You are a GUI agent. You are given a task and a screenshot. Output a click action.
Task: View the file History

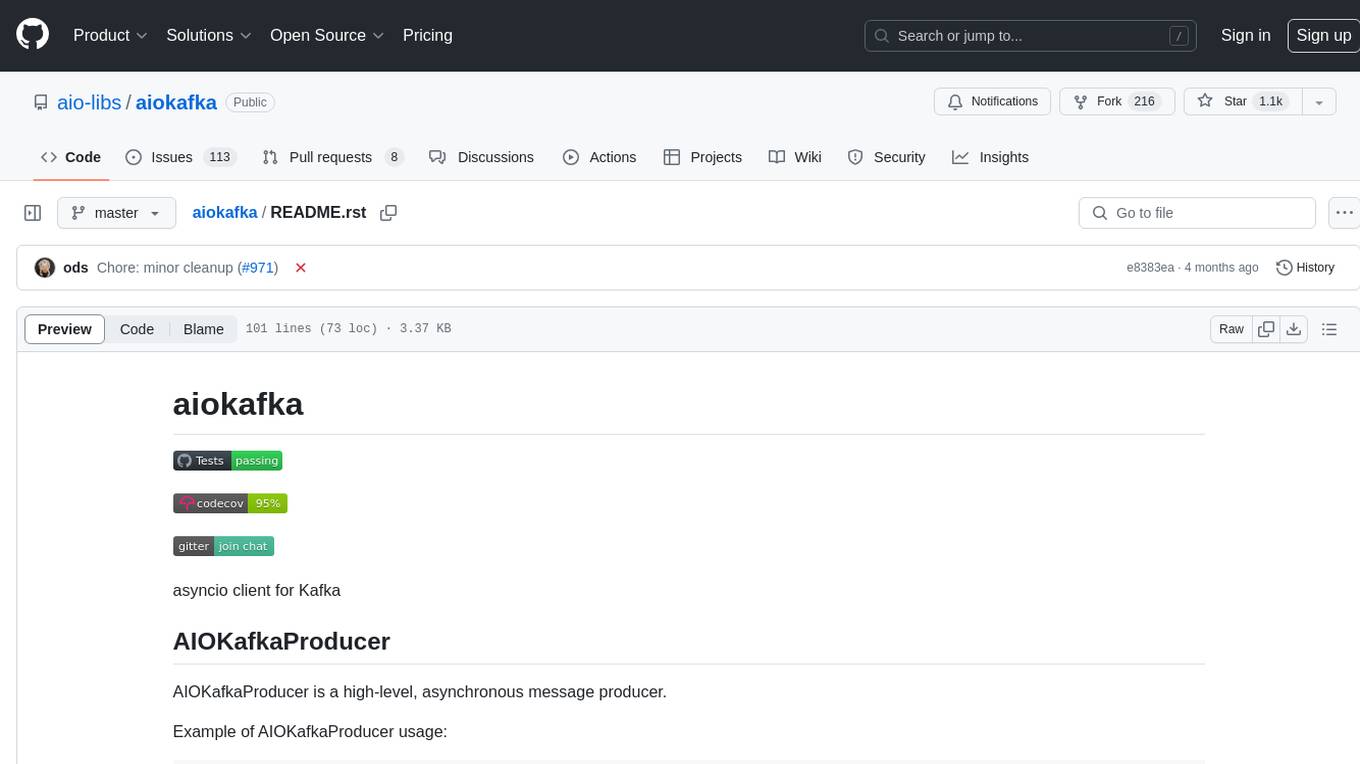click(1306, 268)
